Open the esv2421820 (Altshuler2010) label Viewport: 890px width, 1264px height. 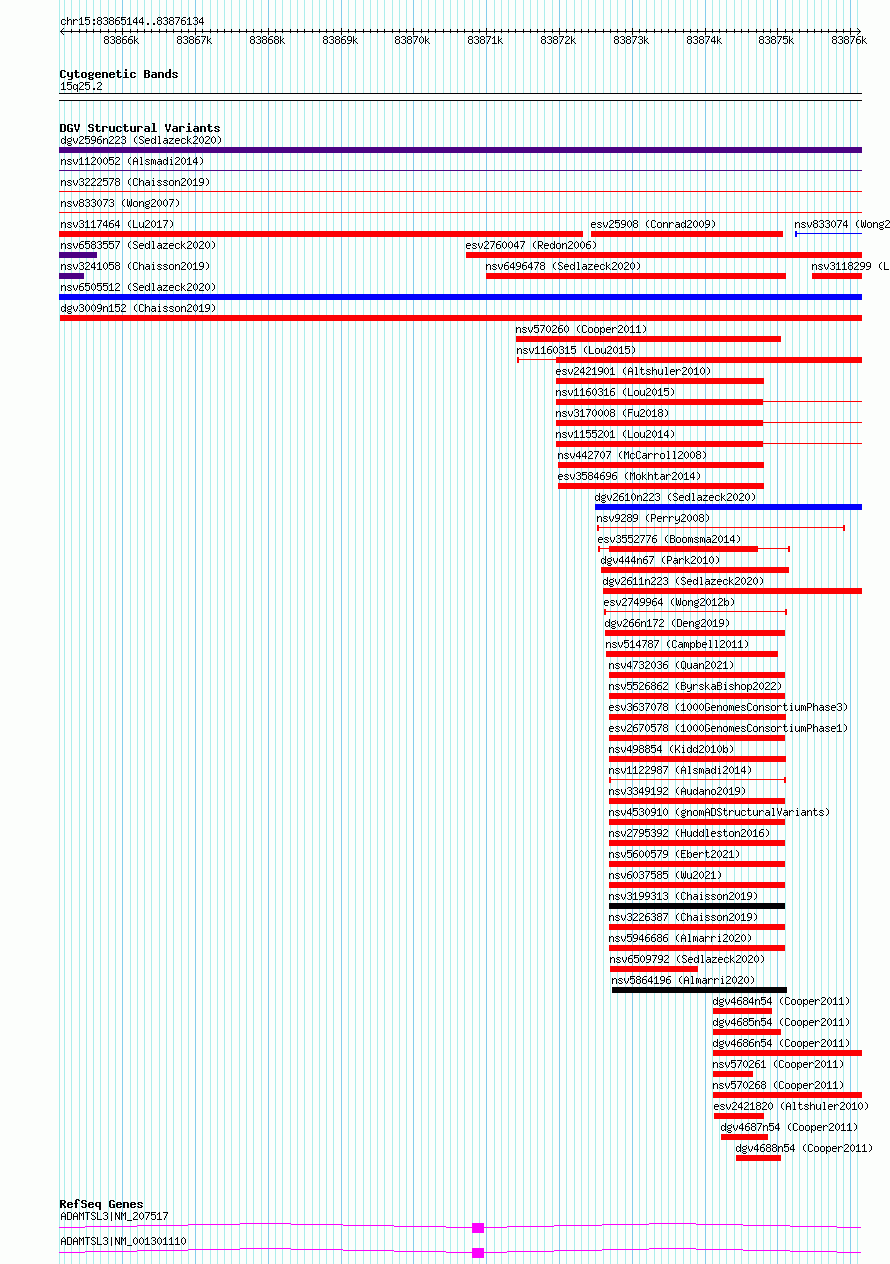click(791, 1107)
